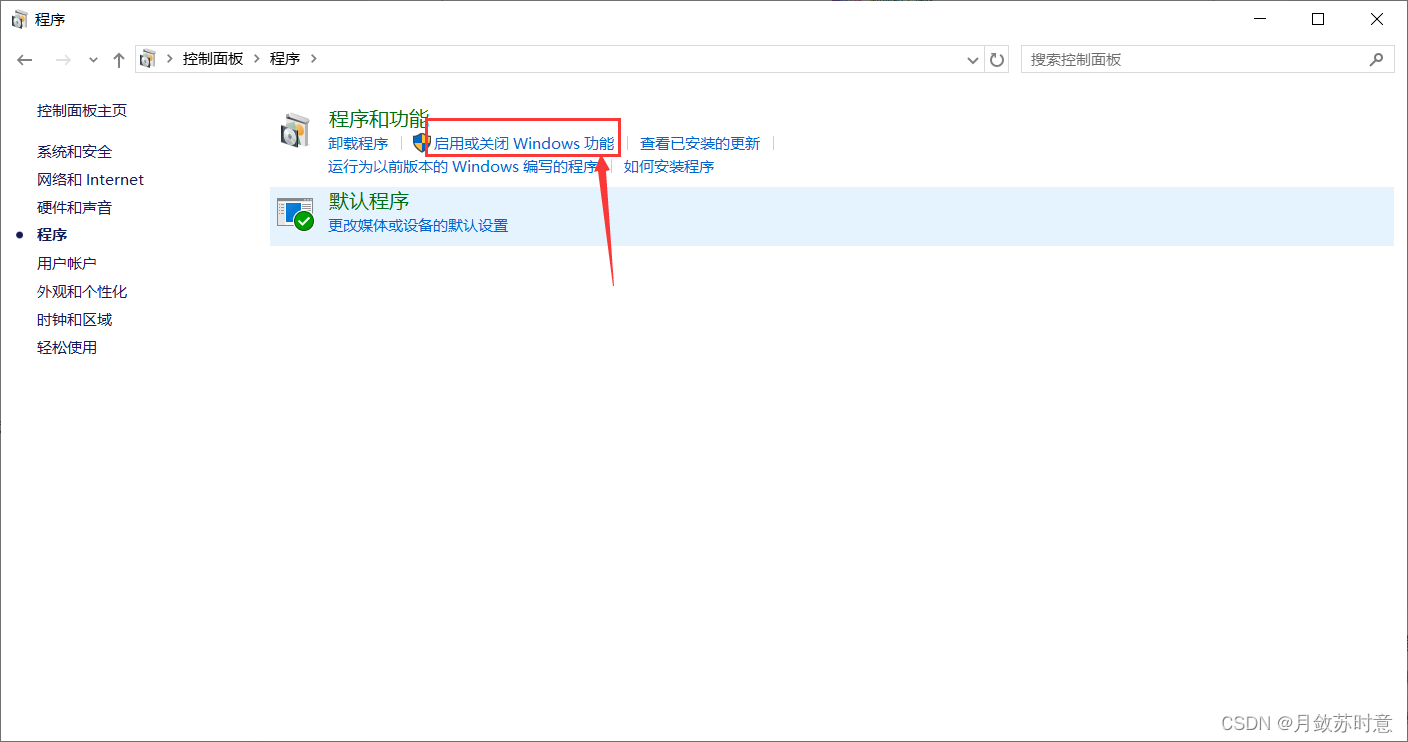Open 系统和安全 category
This screenshot has height=742, width=1408.
[x=75, y=152]
